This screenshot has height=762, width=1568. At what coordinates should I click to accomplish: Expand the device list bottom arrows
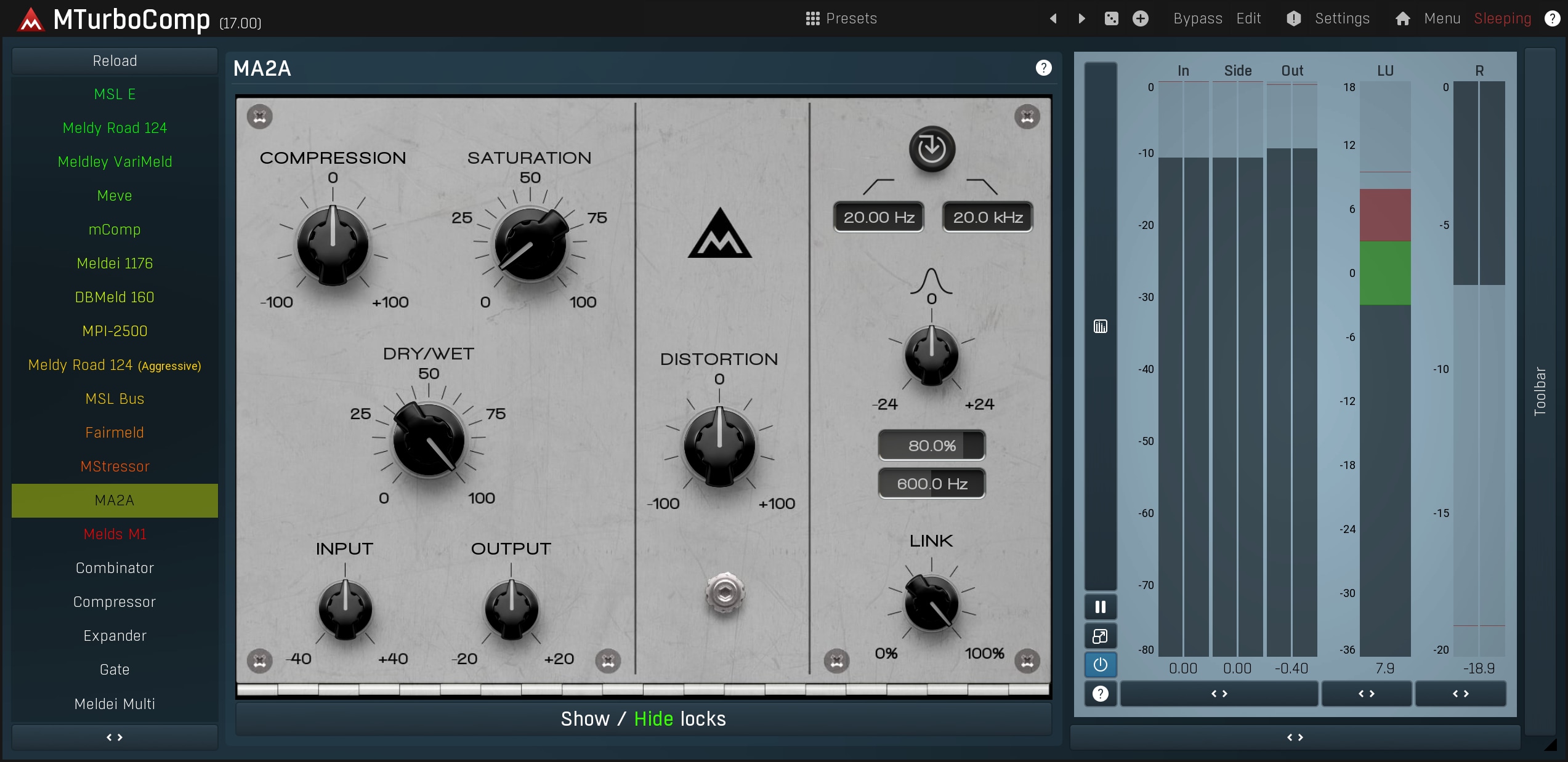click(115, 737)
